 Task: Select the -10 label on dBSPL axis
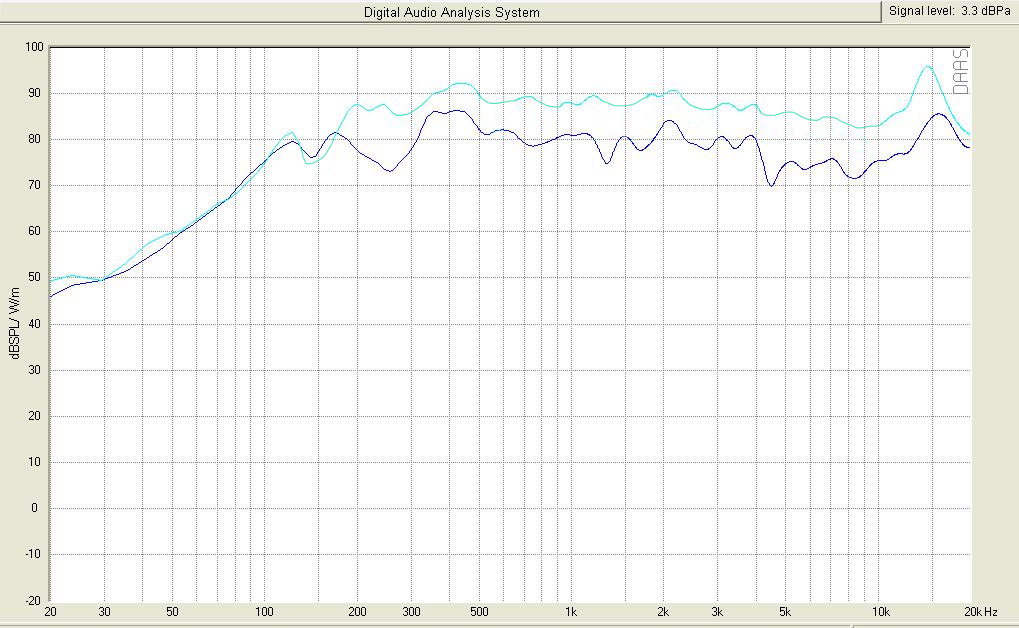point(32,555)
